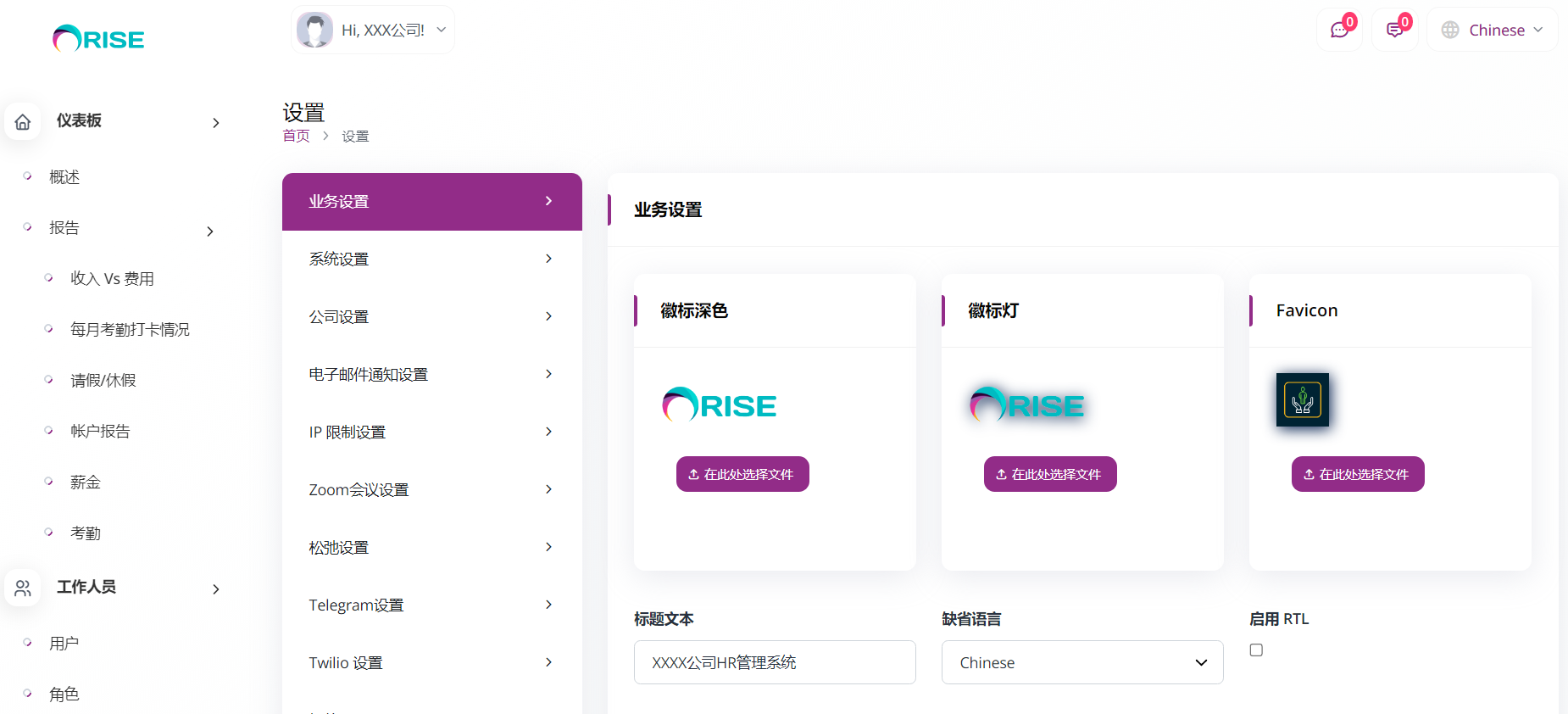
Task: Click upload file button under Favicon
Action: (1357, 474)
